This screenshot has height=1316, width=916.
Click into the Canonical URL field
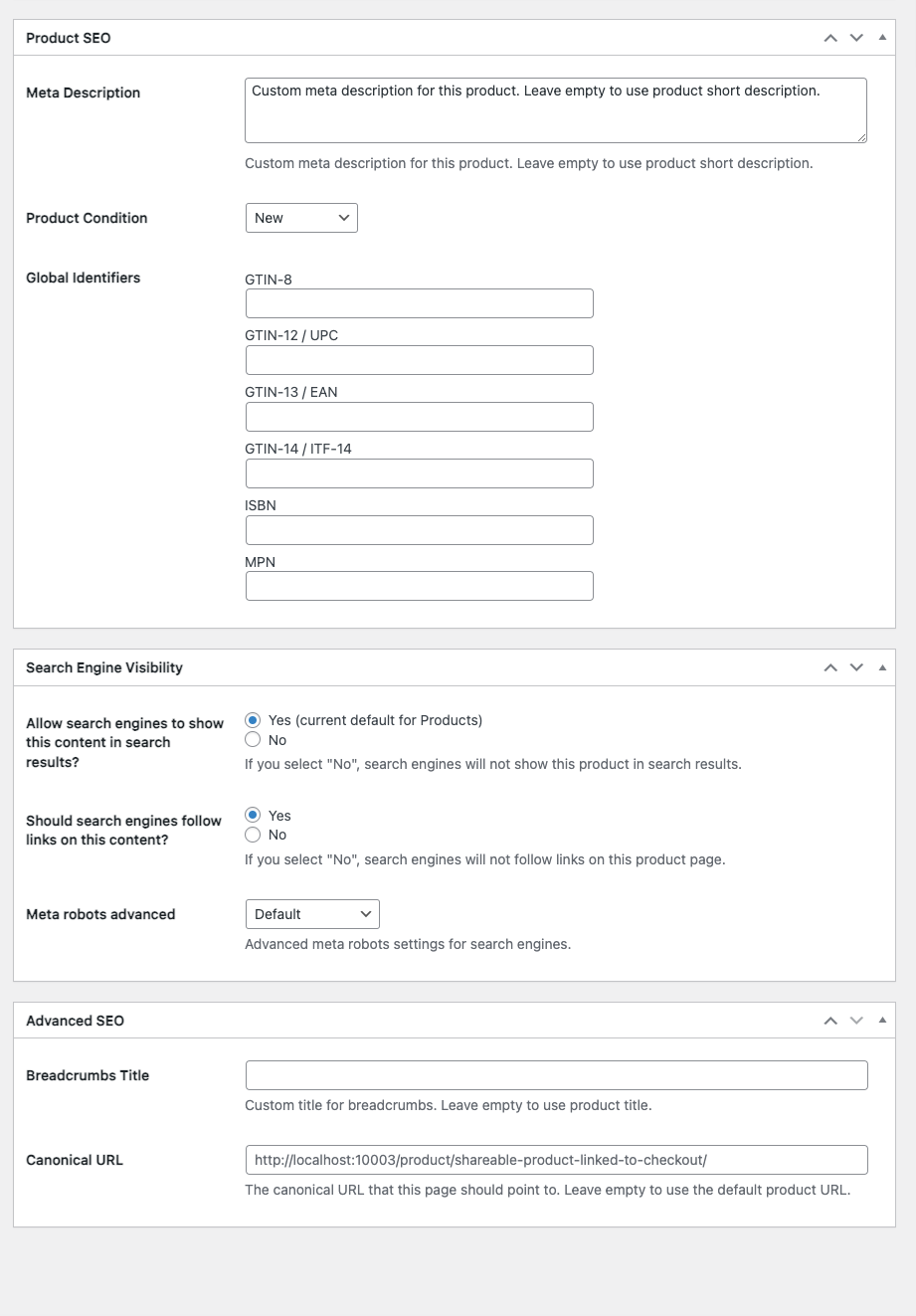pos(556,1160)
